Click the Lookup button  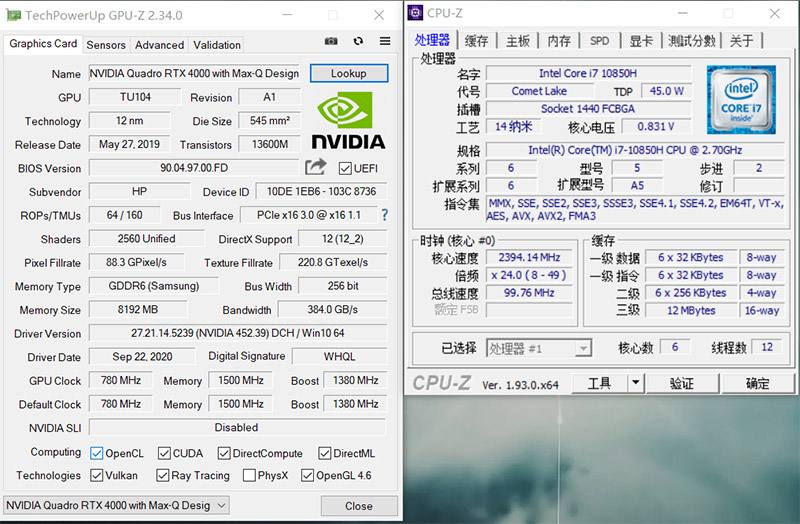(348, 73)
